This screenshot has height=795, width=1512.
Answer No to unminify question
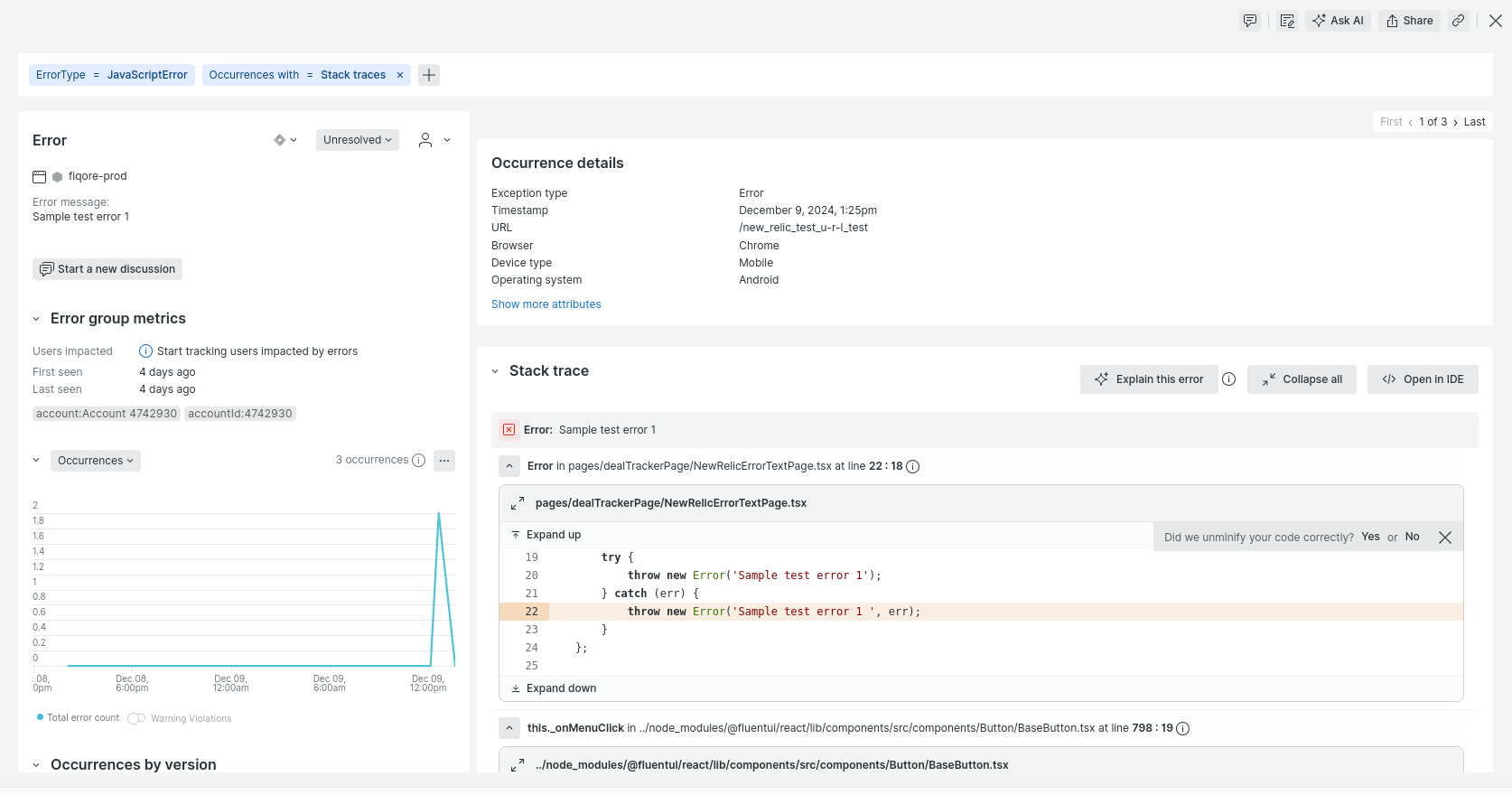tap(1412, 537)
